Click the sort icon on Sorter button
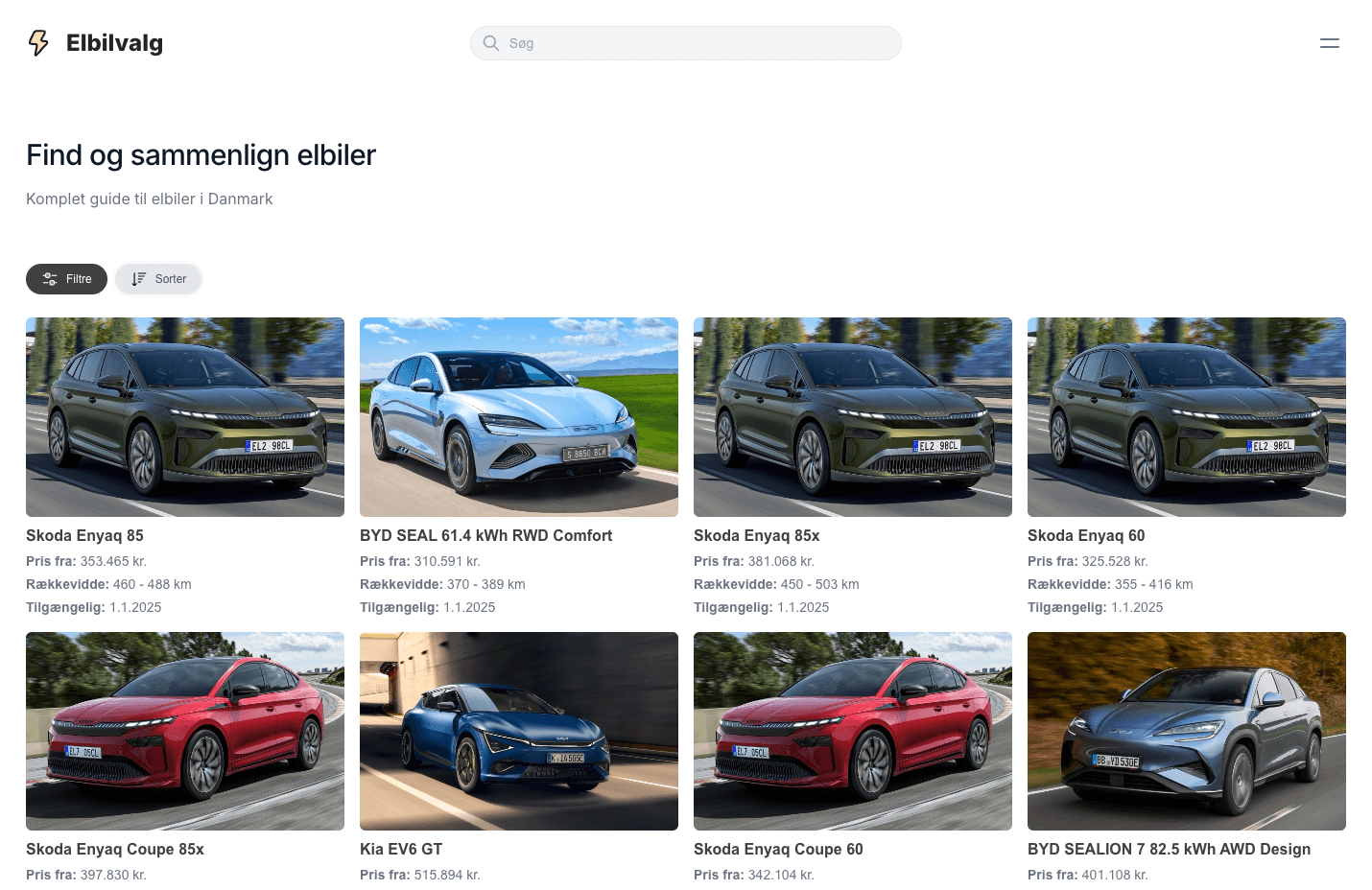Image resolution: width=1372 pixels, height=890 pixels. (139, 279)
